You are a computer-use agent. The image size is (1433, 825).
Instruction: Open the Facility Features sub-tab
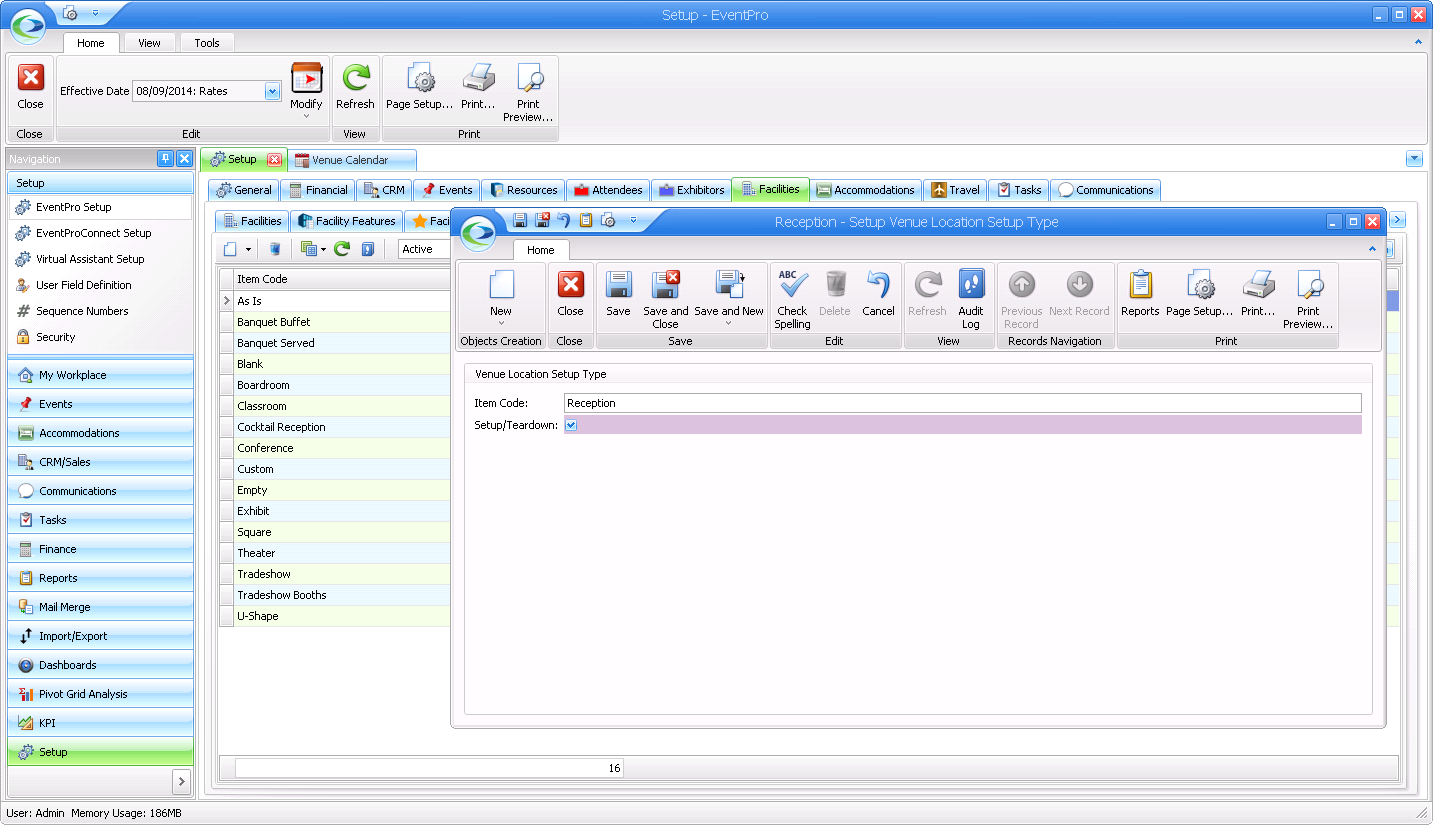[348, 221]
